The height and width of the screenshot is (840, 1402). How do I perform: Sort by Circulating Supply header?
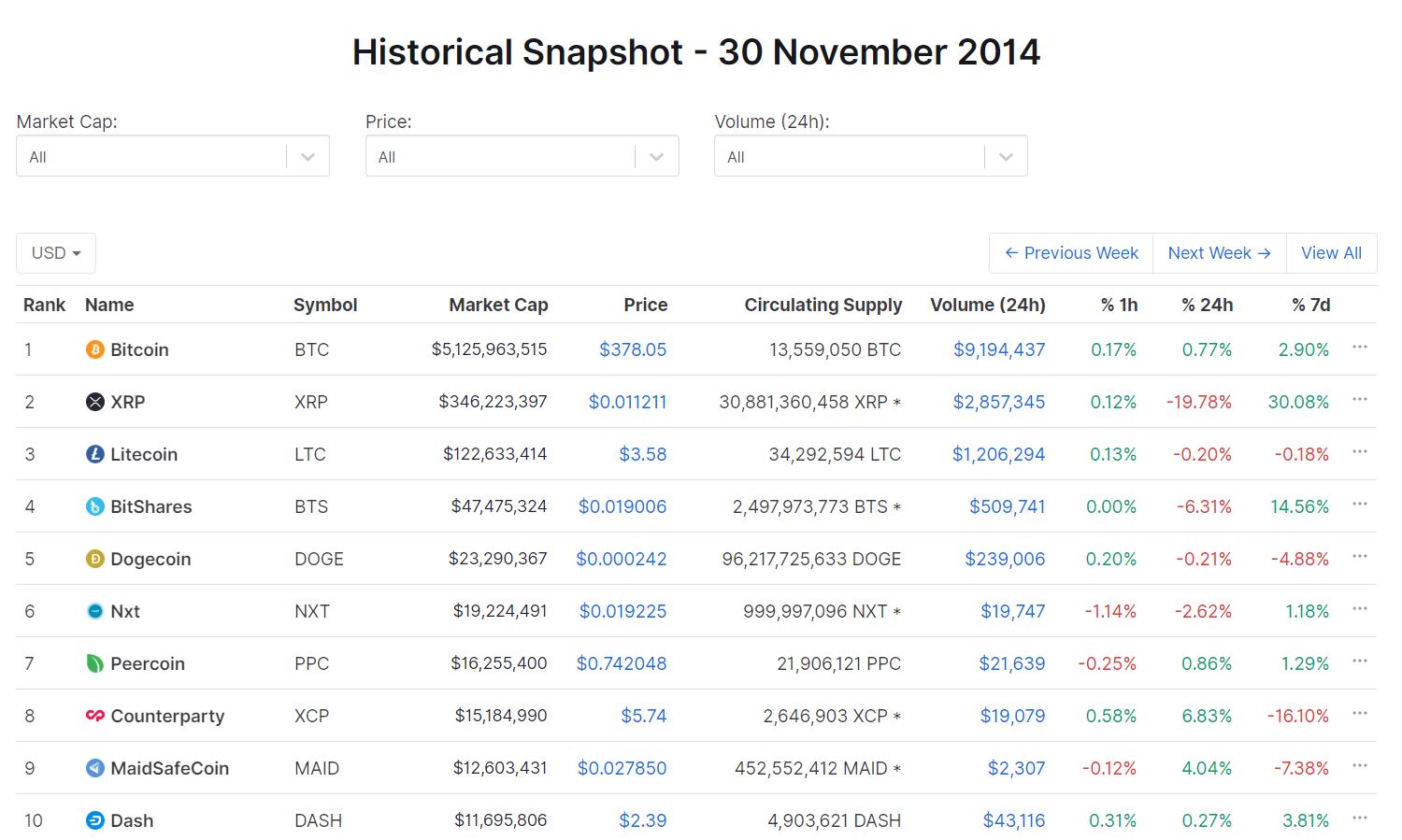(x=823, y=305)
